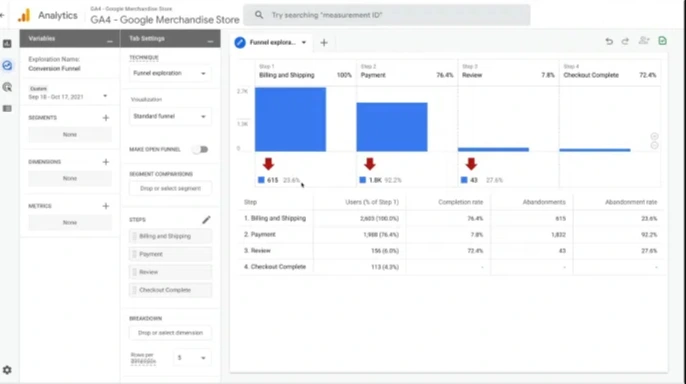Screen dimensions: 686x384
Task: Minimize the Tab Settings panel
Action: [210, 41]
